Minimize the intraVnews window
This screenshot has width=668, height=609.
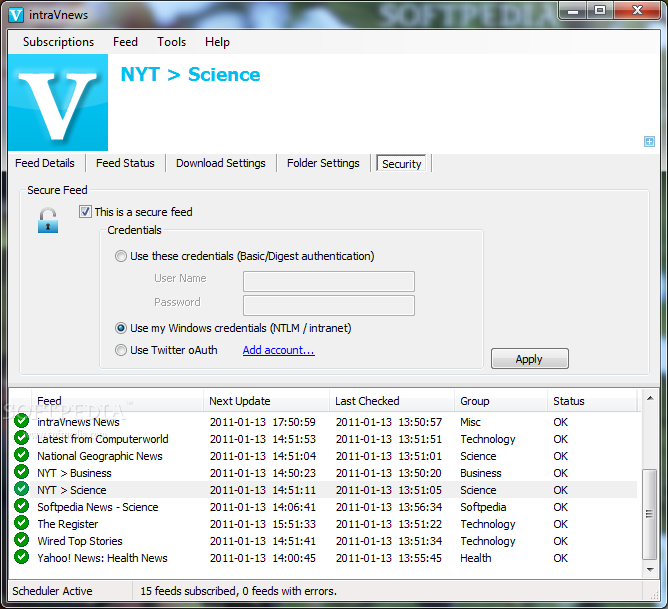coord(573,11)
